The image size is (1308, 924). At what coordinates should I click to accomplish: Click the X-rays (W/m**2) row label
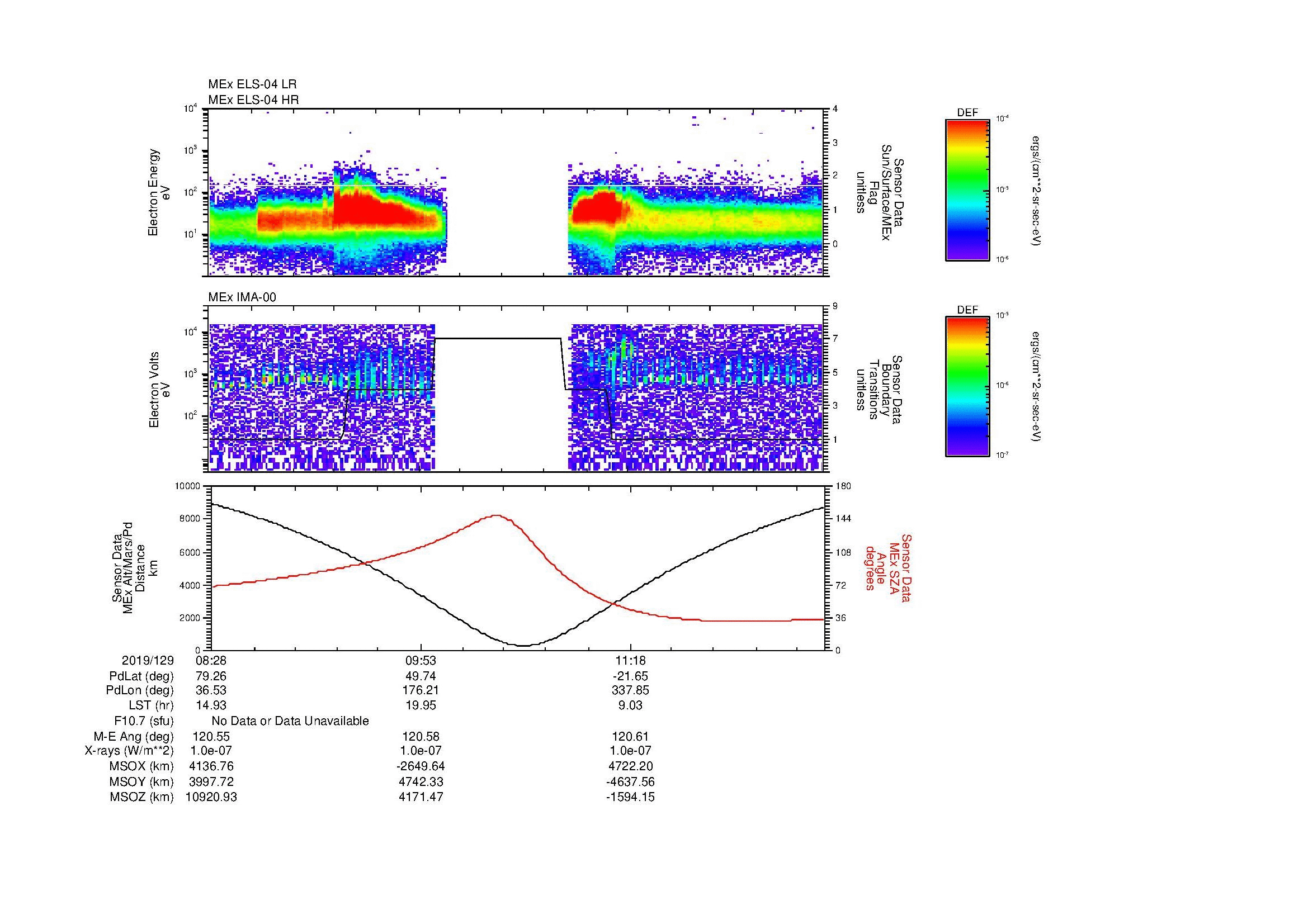tap(129, 751)
